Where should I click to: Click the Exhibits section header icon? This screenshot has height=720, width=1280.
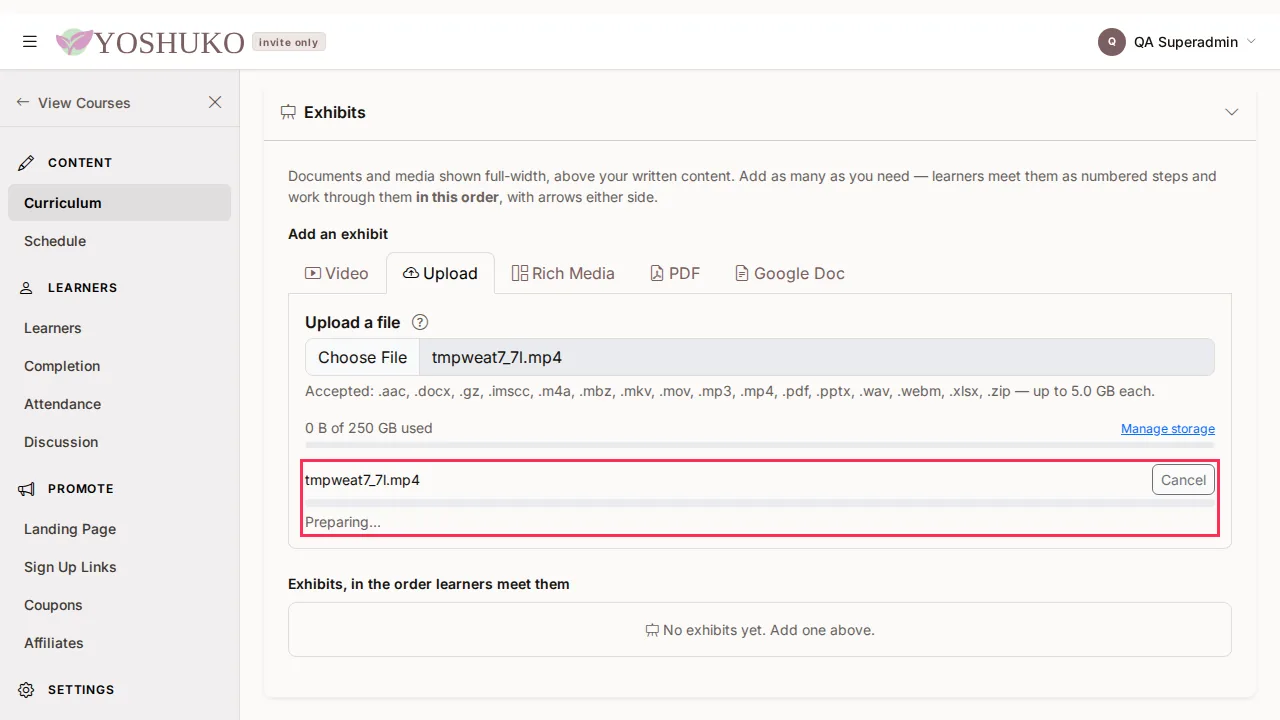coord(288,112)
